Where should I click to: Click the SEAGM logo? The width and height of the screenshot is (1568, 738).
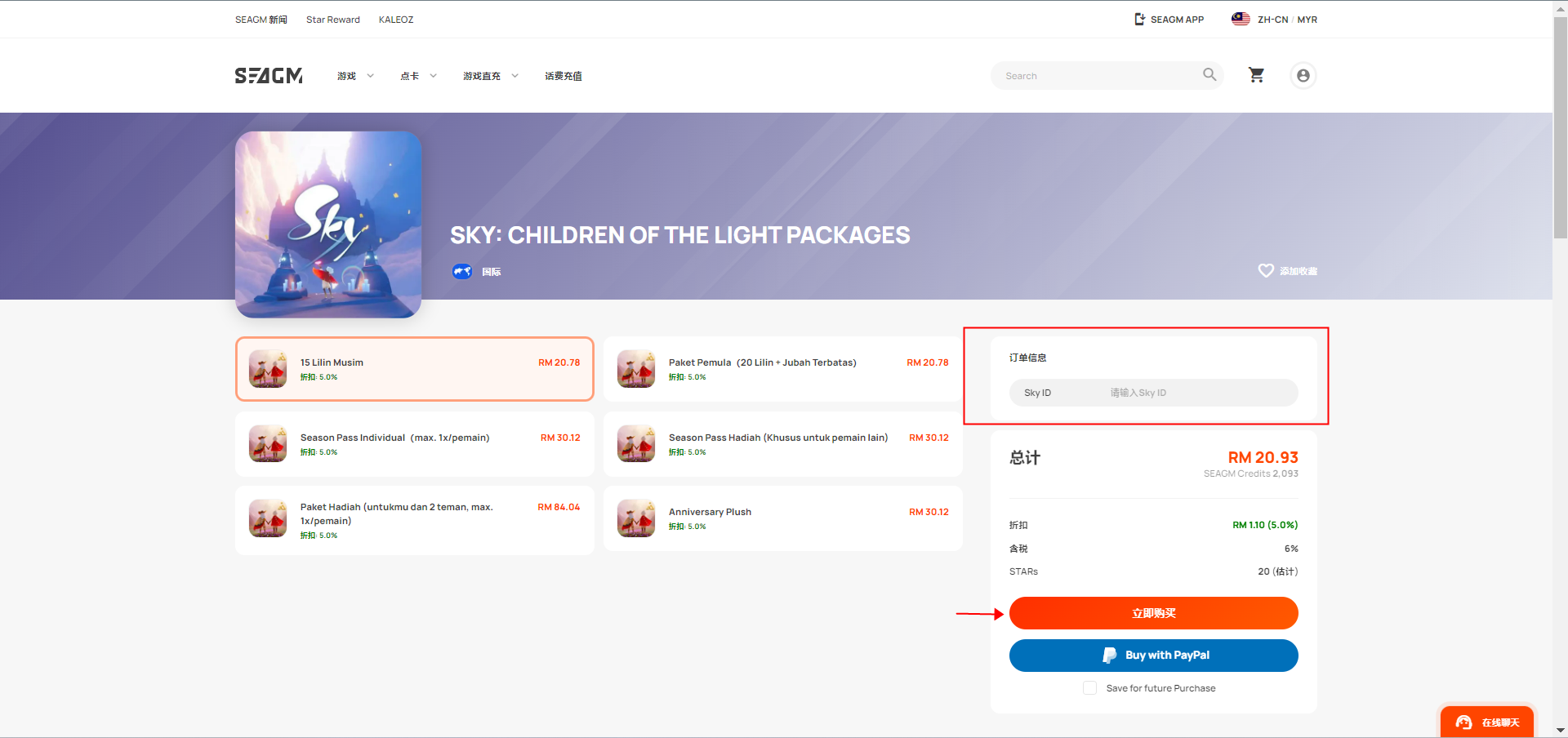pos(269,76)
